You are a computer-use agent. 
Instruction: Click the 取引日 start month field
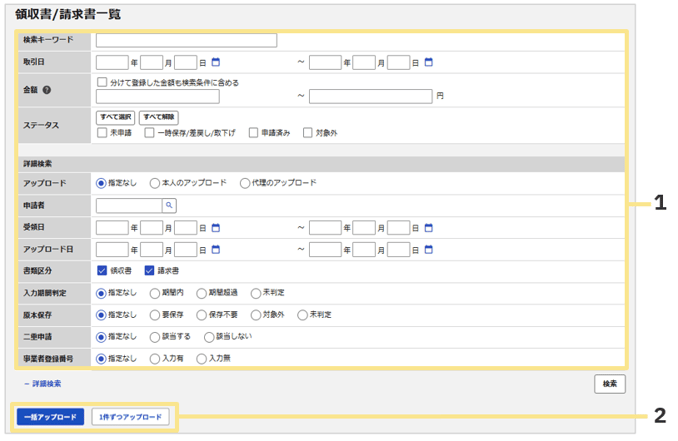click(x=152, y=62)
